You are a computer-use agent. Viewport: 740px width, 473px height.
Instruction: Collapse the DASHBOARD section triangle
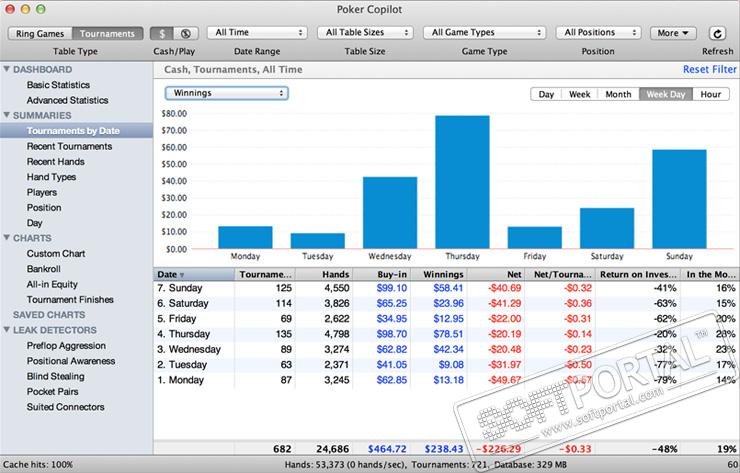point(7,69)
